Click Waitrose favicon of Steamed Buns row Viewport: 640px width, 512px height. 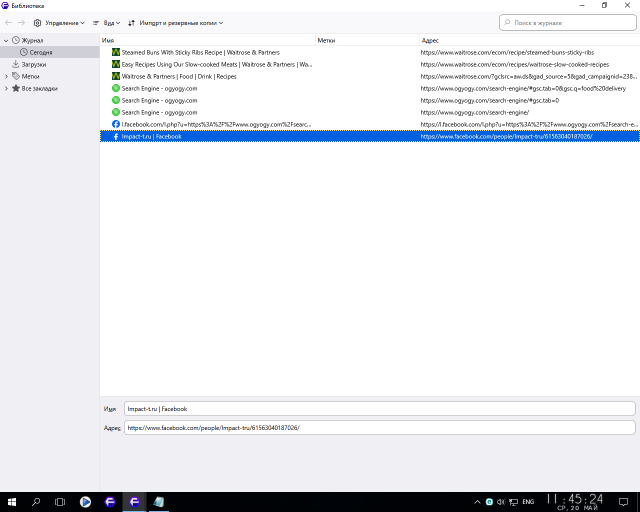[x=116, y=52]
